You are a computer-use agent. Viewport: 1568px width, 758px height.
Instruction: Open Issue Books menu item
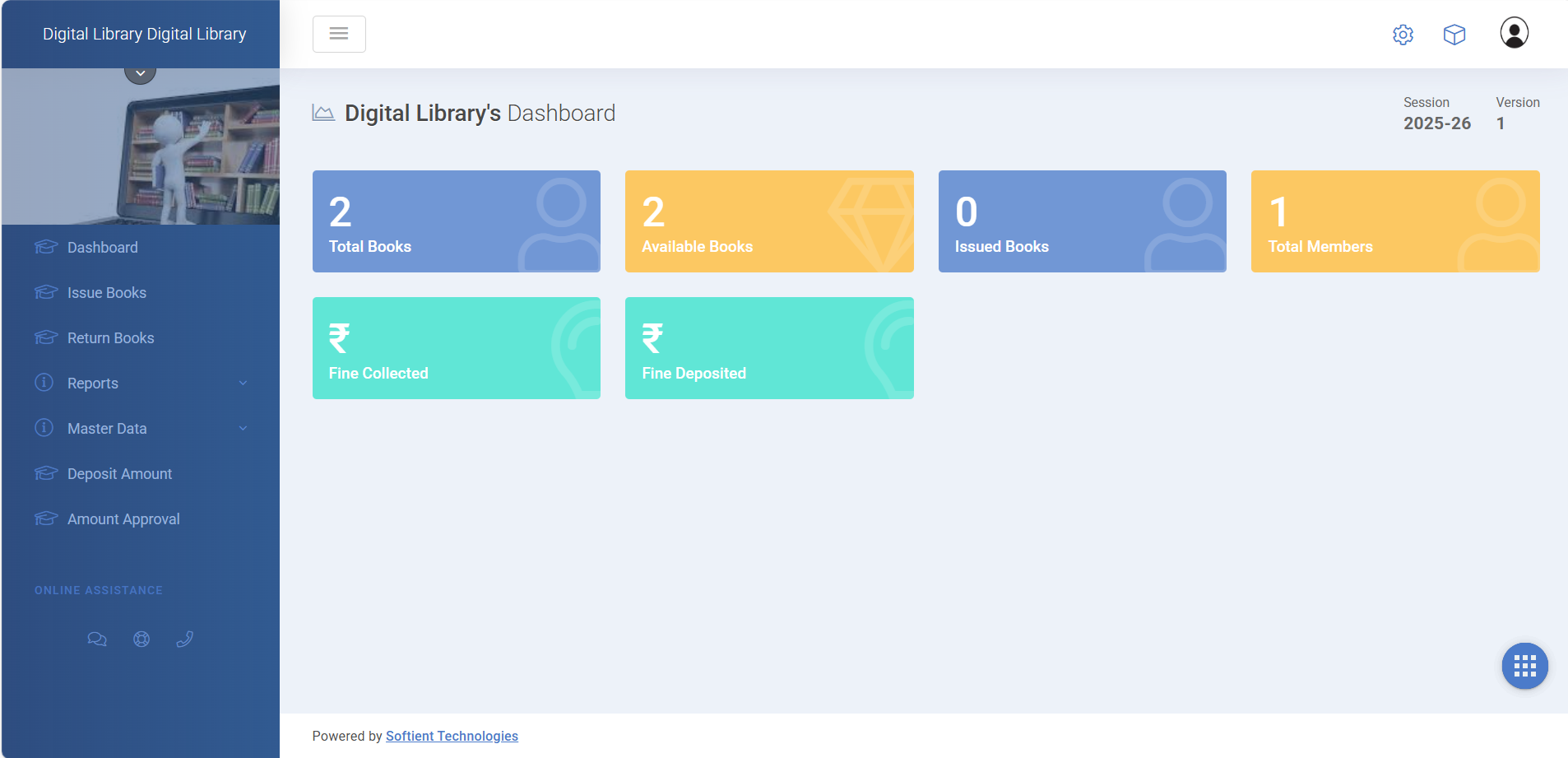107,292
